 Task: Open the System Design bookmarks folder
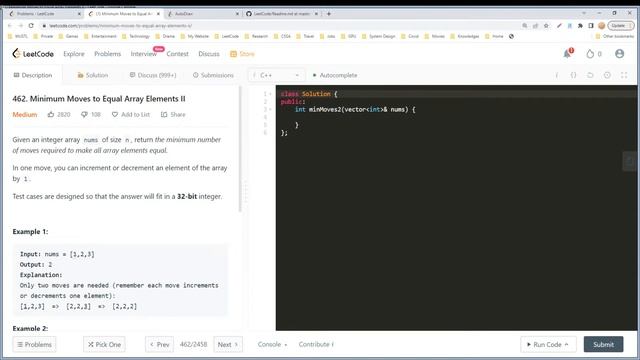[x=378, y=36]
